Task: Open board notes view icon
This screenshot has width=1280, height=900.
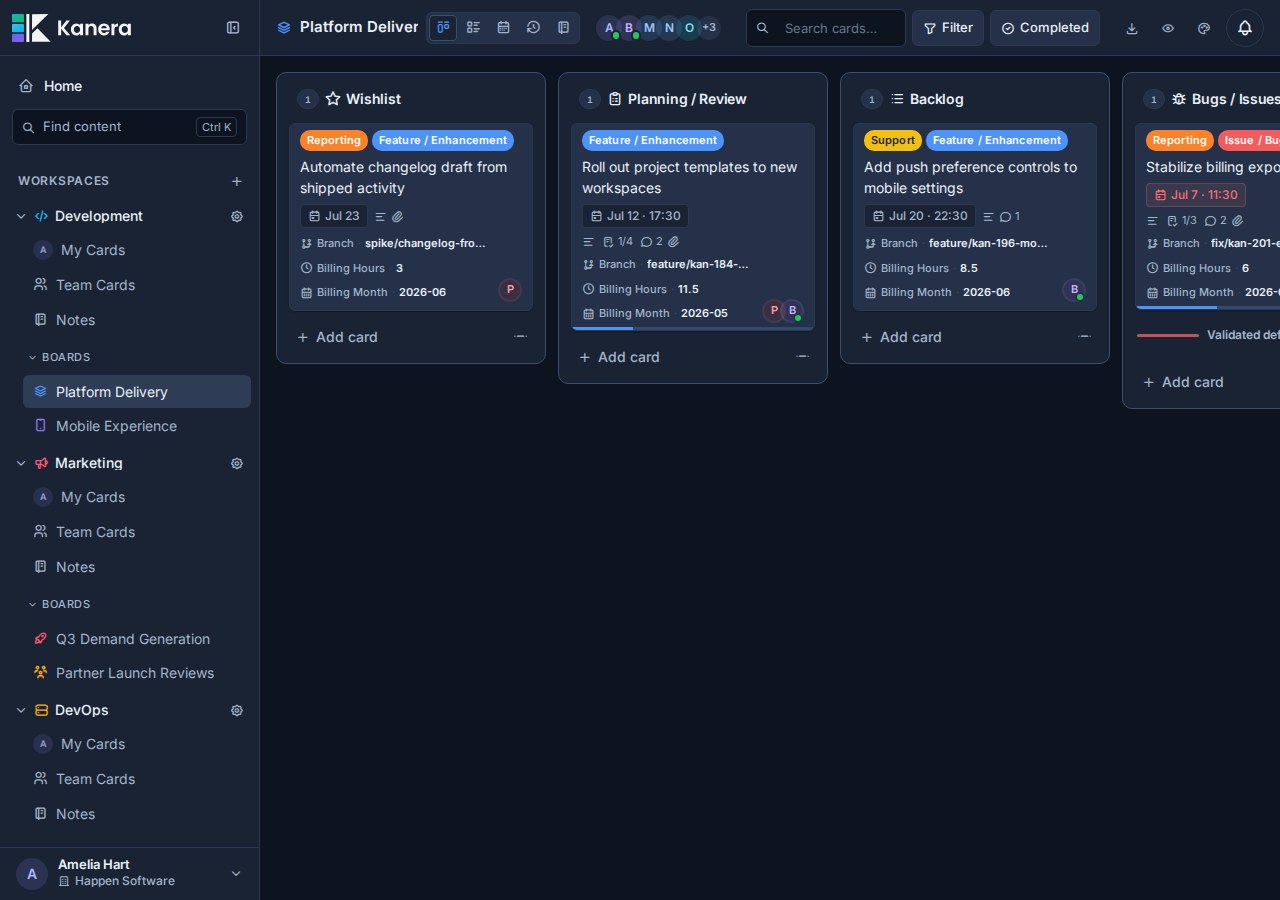Action: [x=563, y=28]
